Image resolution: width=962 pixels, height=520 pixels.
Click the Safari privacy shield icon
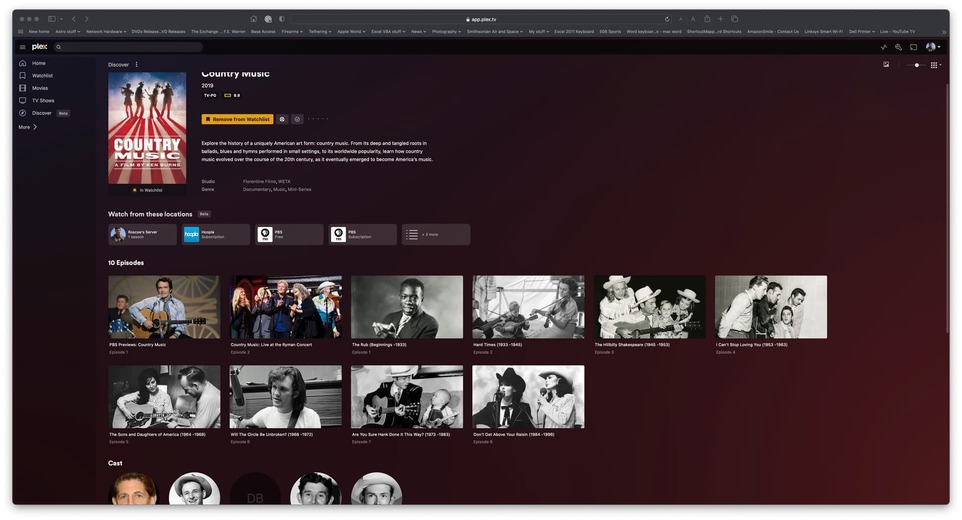coord(282,19)
